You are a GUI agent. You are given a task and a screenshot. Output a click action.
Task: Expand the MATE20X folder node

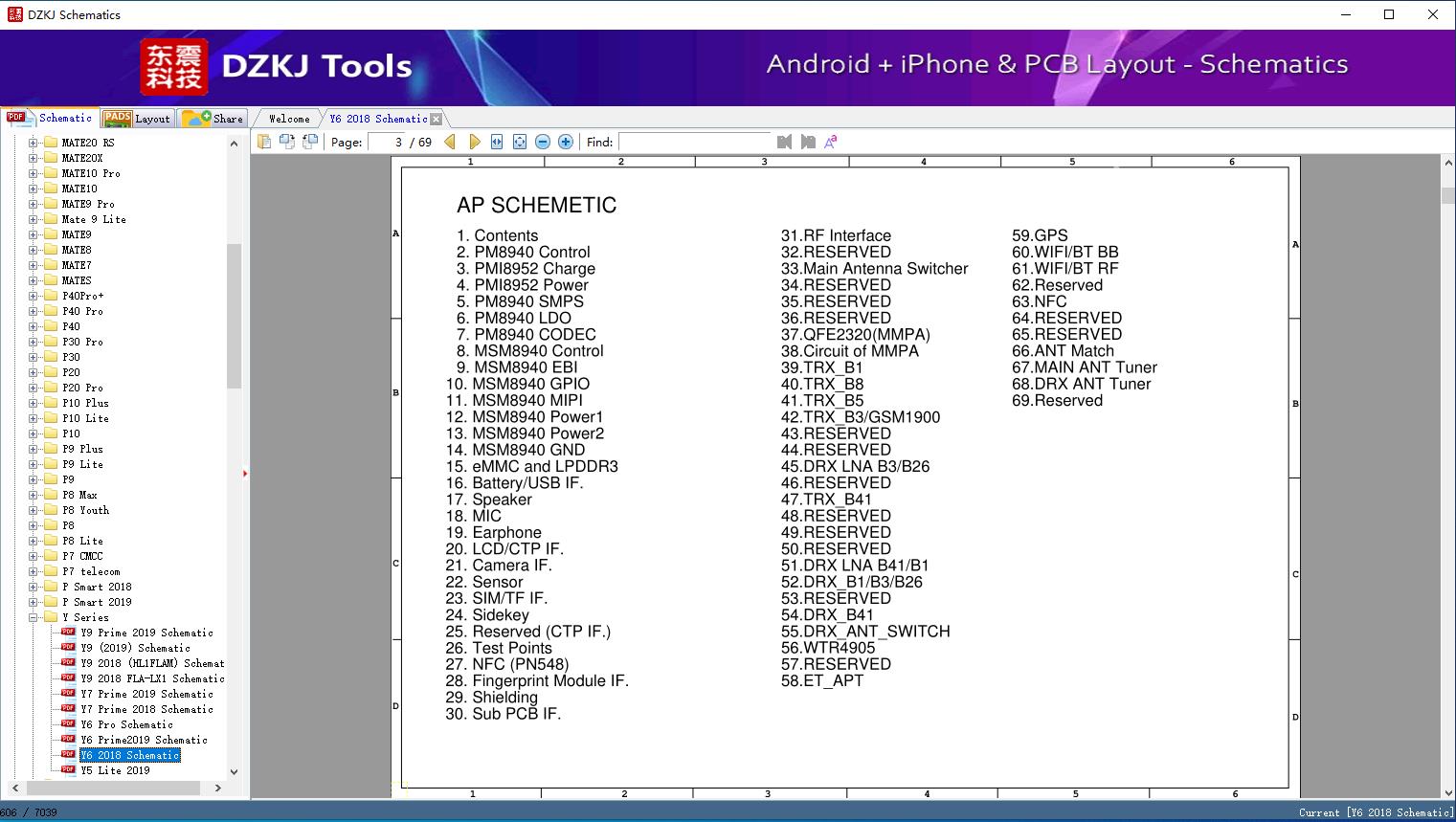pos(34,158)
